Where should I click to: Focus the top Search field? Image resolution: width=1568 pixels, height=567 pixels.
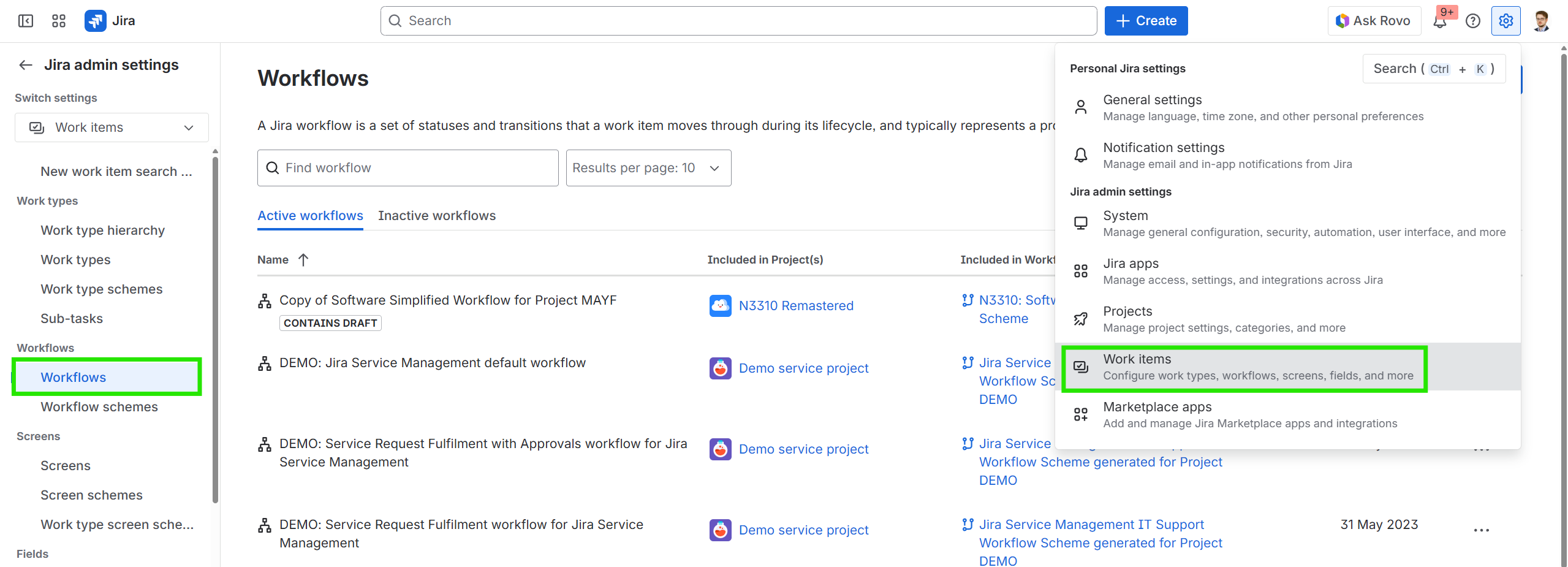[x=738, y=21]
